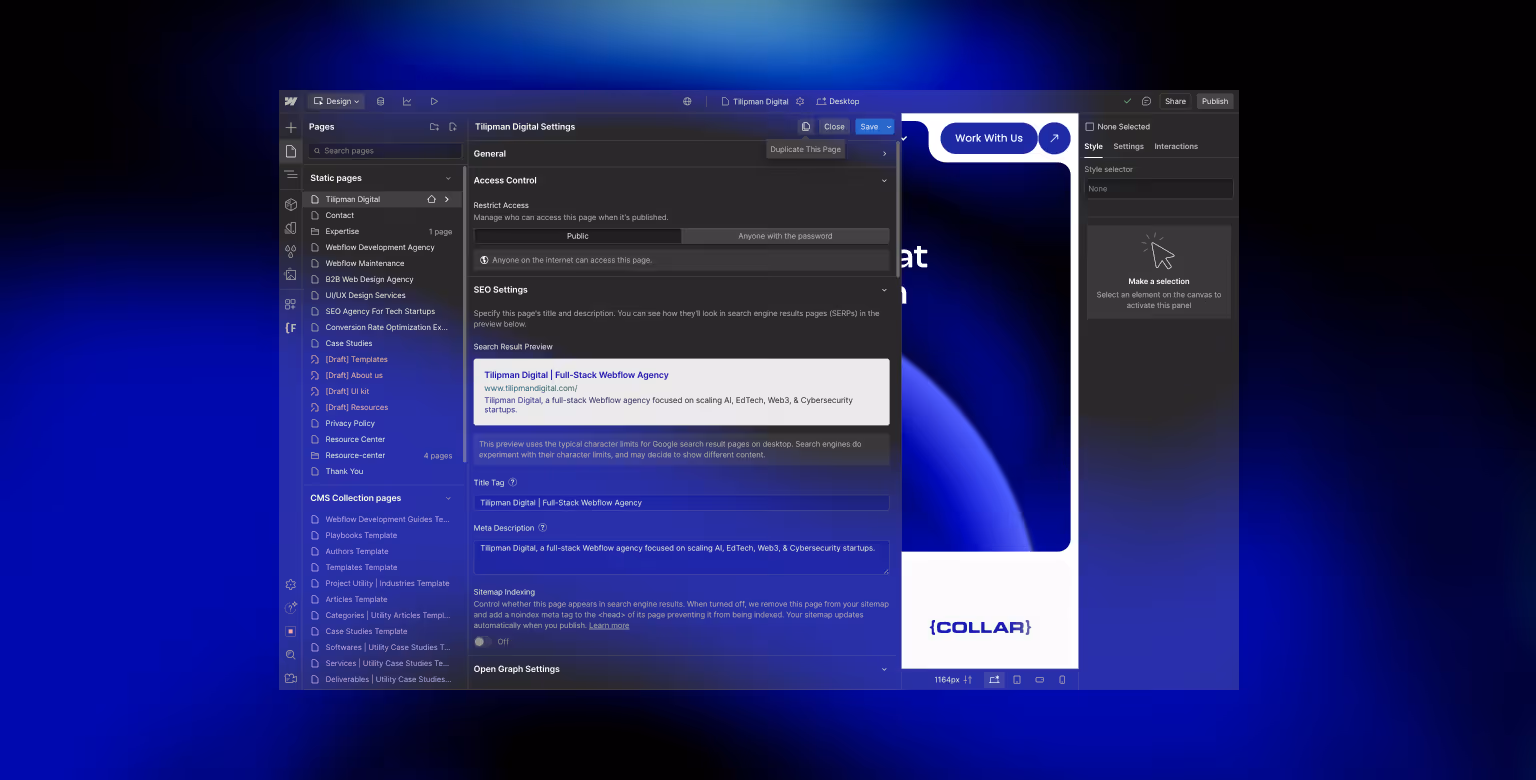Open the Variables panel
Image resolution: width=1536 pixels, height=780 pixels.
pos(291,251)
